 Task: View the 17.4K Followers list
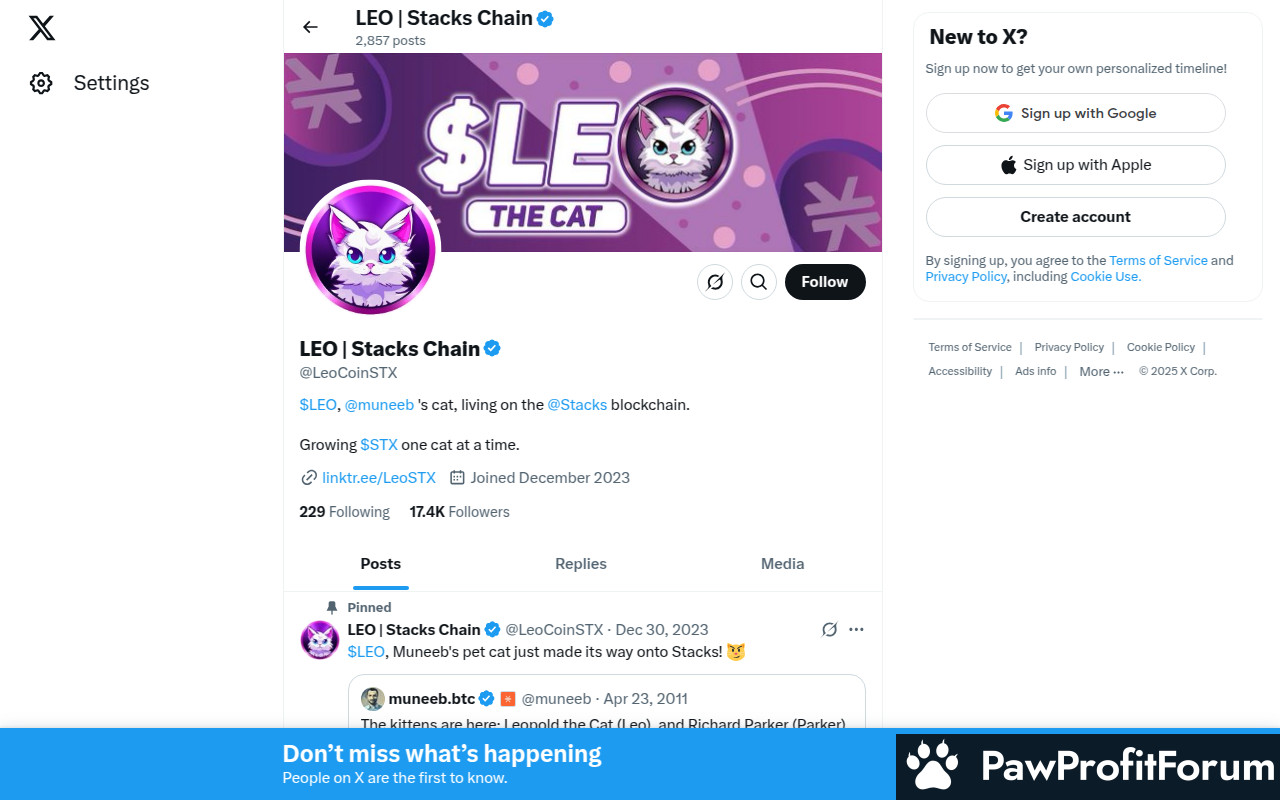459,512
